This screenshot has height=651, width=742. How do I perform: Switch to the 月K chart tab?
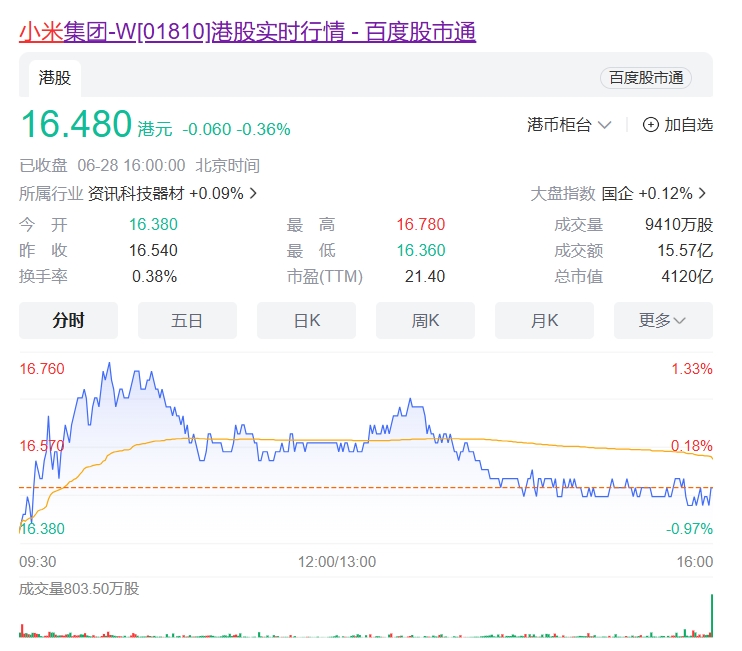point(544,320)
